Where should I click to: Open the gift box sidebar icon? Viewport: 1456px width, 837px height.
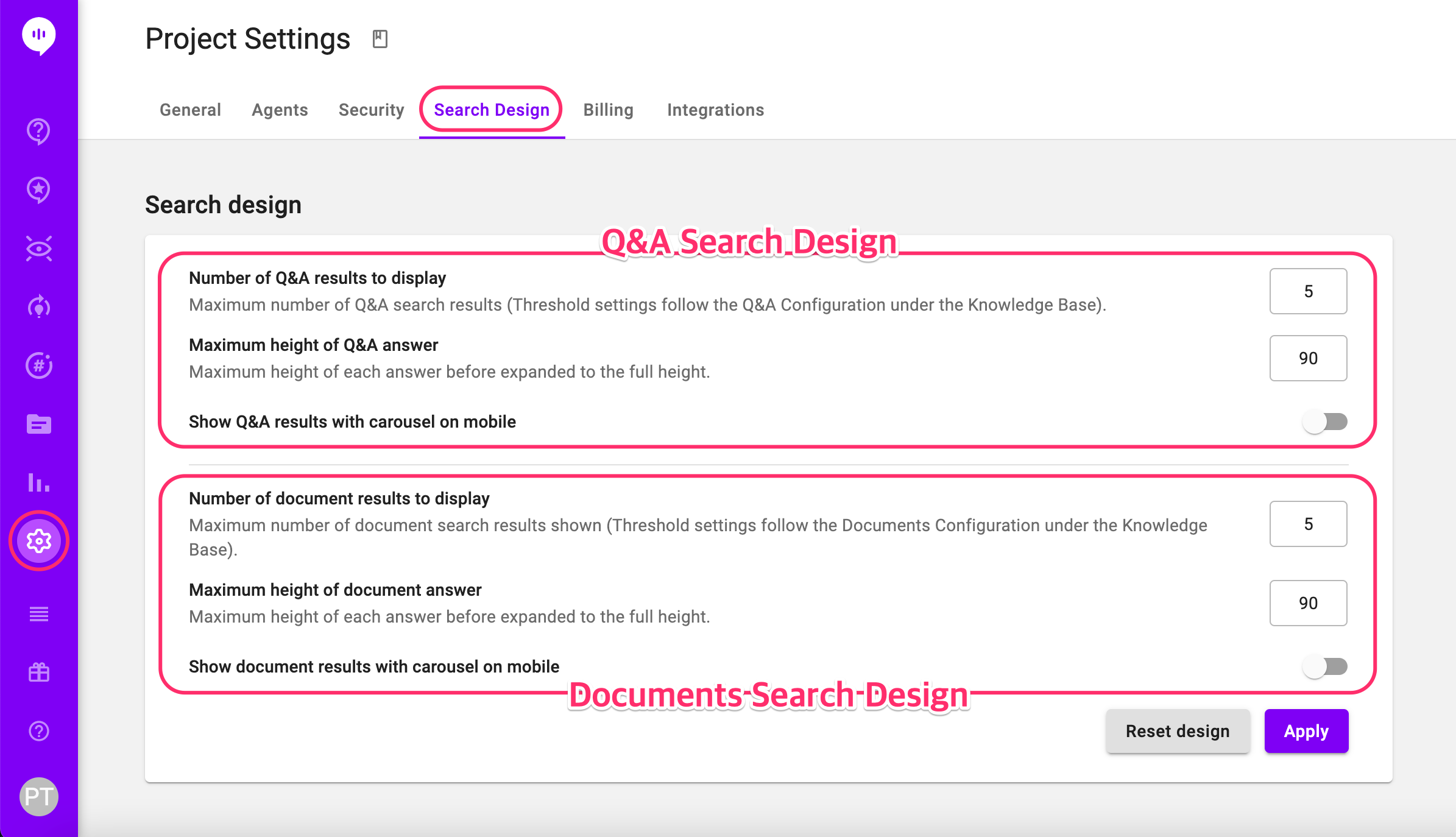coord(38,673)
